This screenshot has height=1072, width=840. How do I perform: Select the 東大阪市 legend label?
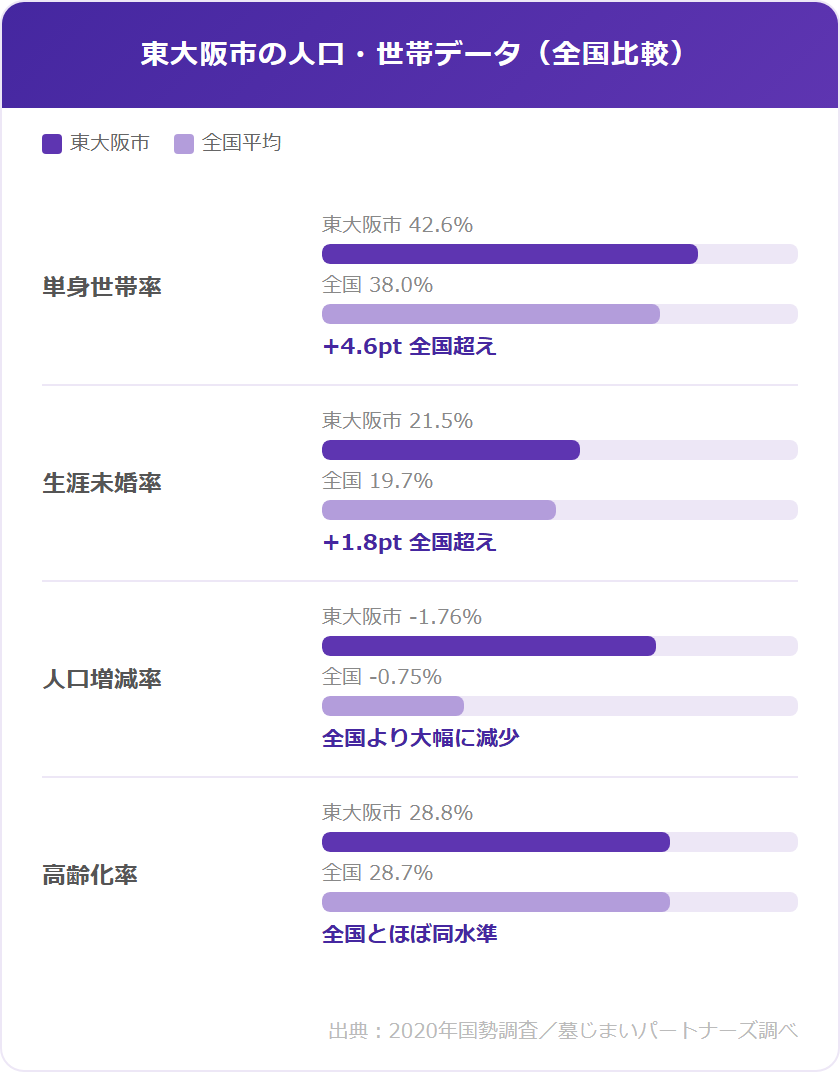point(110,143)
